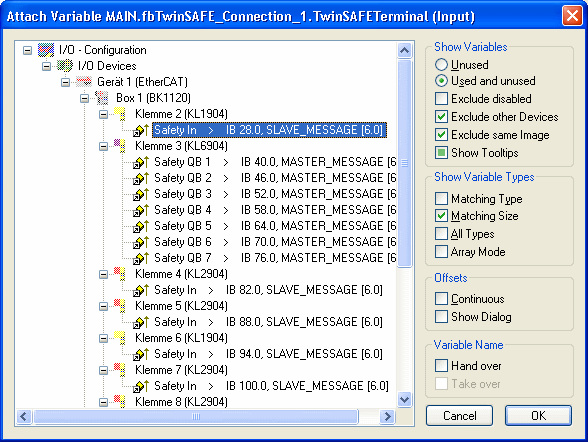
Task: Click the variable icon of Safety QB 6
Action: pos(141,242)
